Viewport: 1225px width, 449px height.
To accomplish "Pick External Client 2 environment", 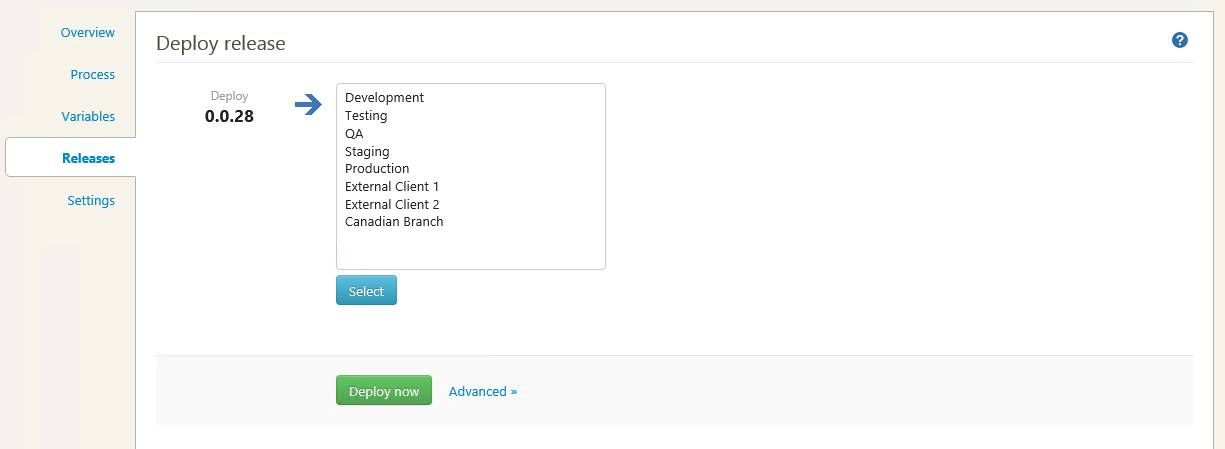I will pos(392,205).
